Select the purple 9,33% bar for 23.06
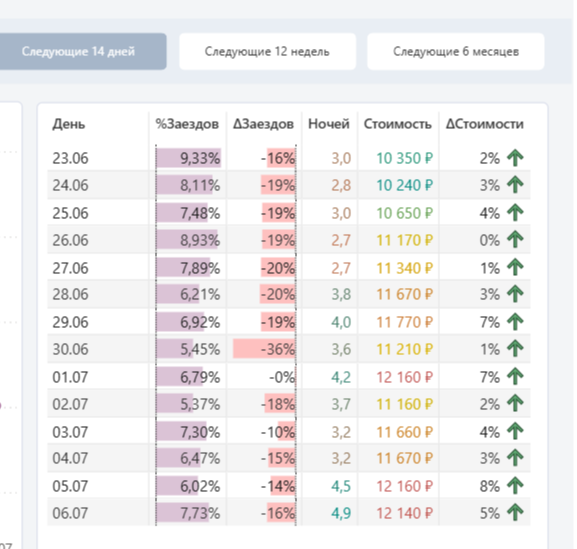The width and height of the screenshot is (577, 549). point(188,158)
